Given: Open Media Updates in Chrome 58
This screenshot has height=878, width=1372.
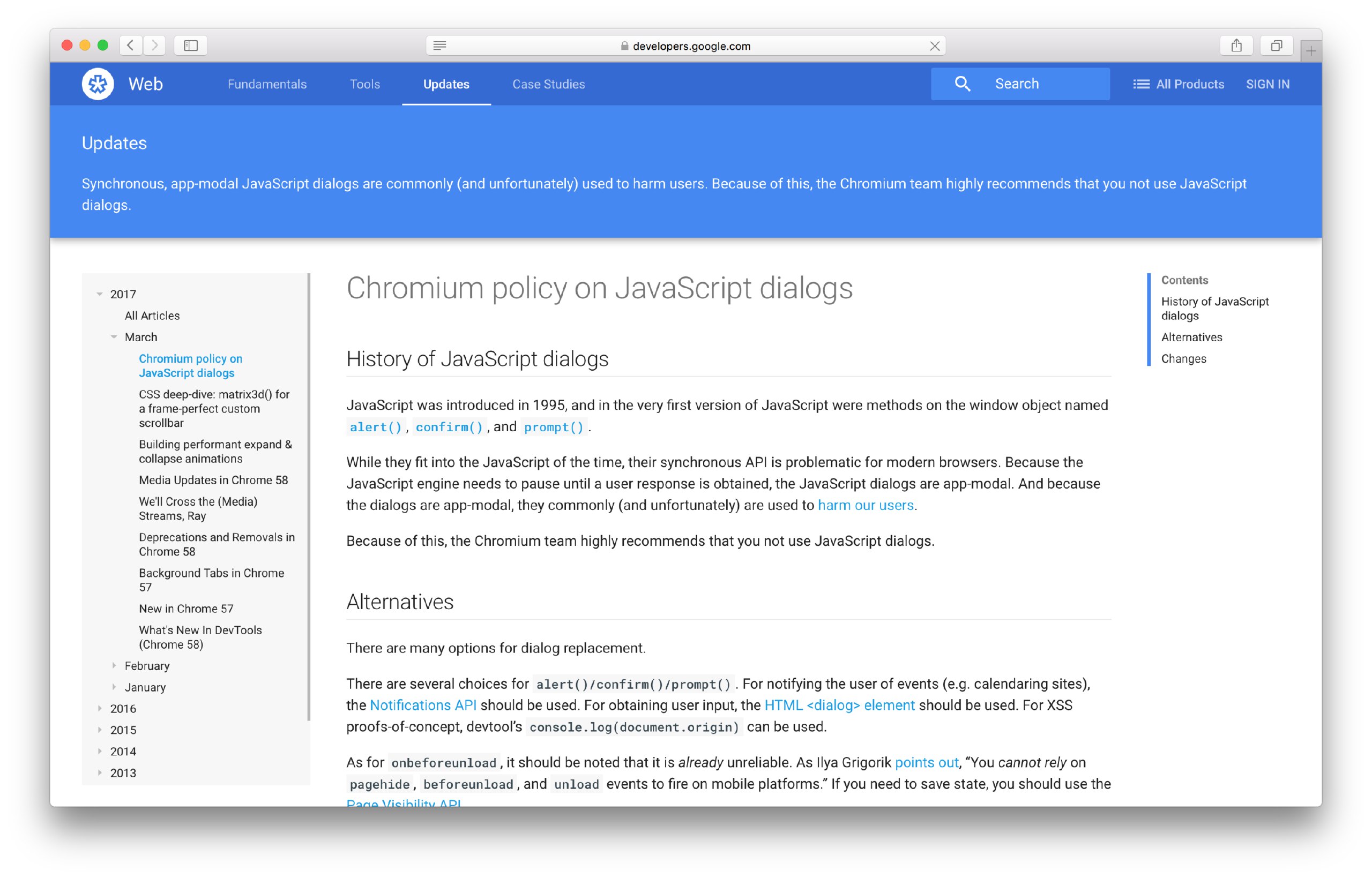Looking at the screenshot, I should tap(213, 480).
